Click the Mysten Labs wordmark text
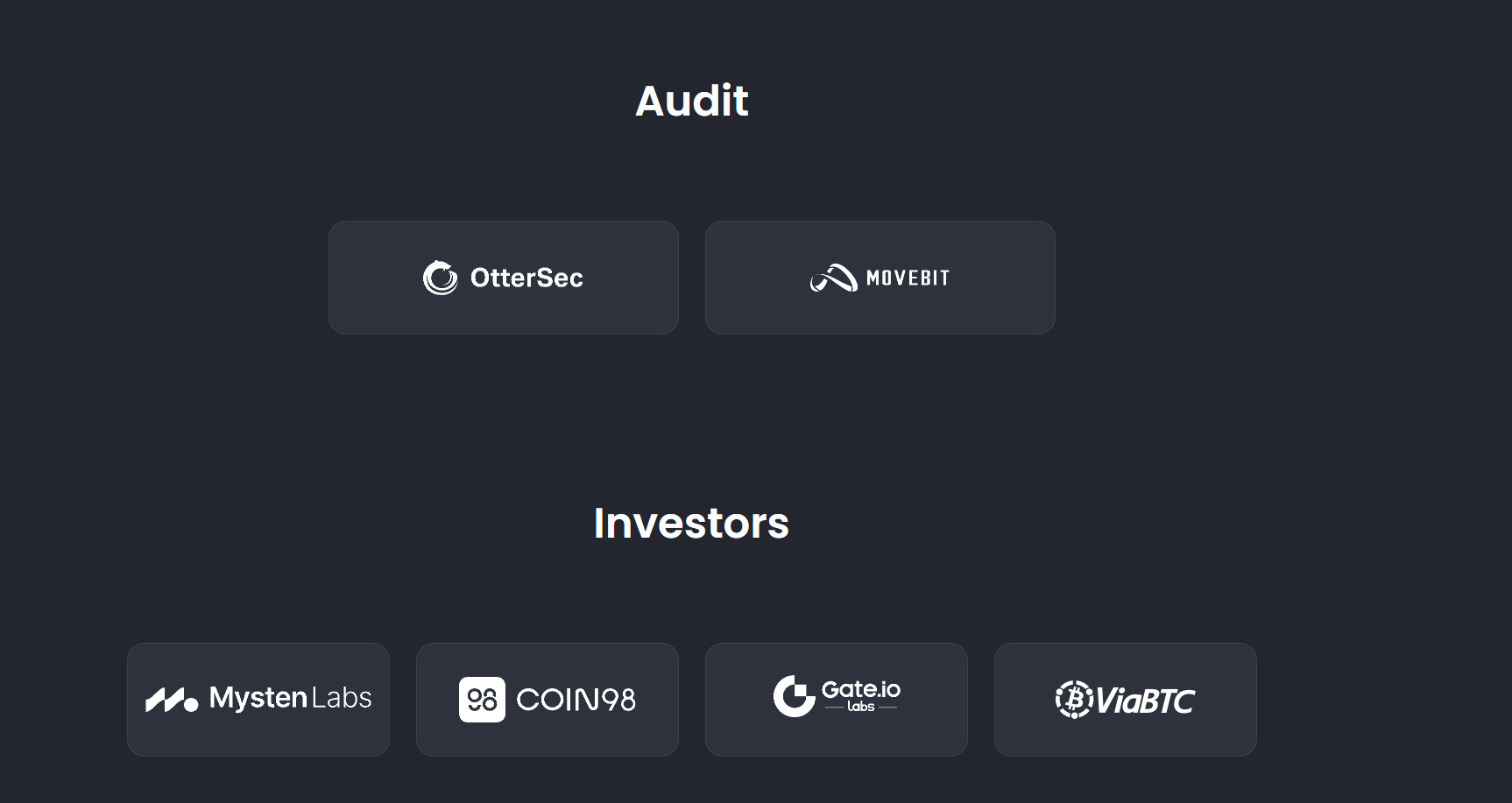Image resolution: width=1512 pixels, height=803 pixels. point(290,698)
